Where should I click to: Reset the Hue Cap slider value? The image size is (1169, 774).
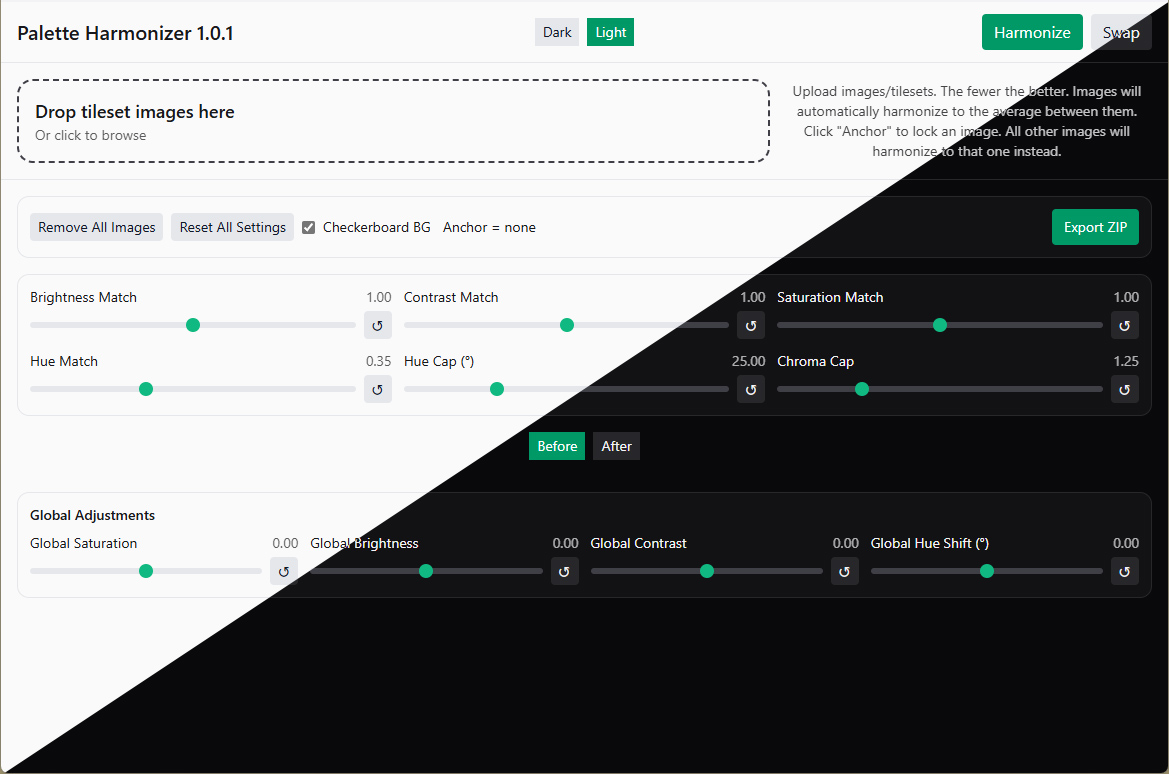pos(751,389)
